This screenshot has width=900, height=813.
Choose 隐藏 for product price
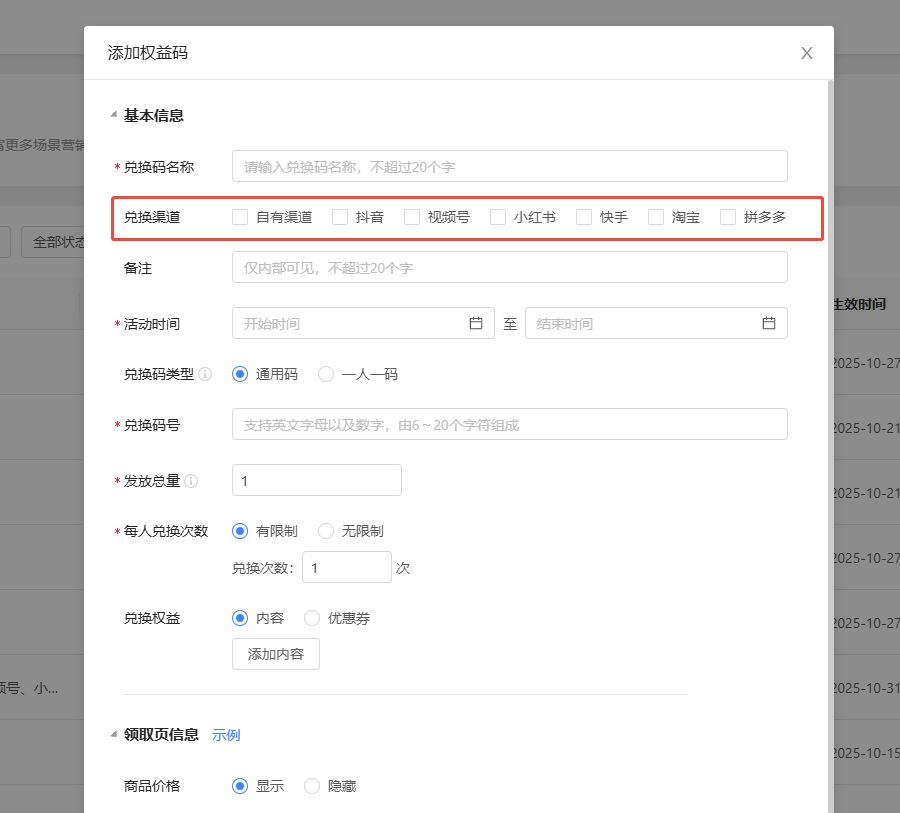pyautogui.click(x=312, y=786)
